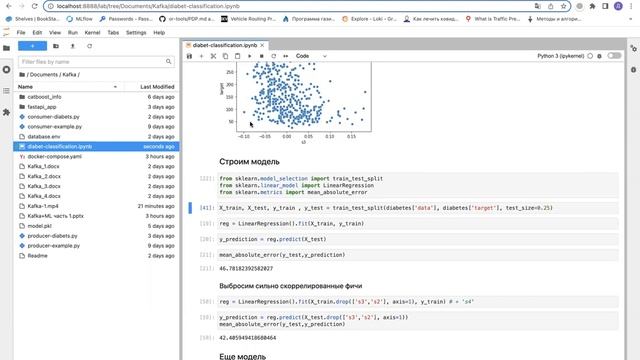Open the cell type dropdown showing Code

[x=311, y=56]
